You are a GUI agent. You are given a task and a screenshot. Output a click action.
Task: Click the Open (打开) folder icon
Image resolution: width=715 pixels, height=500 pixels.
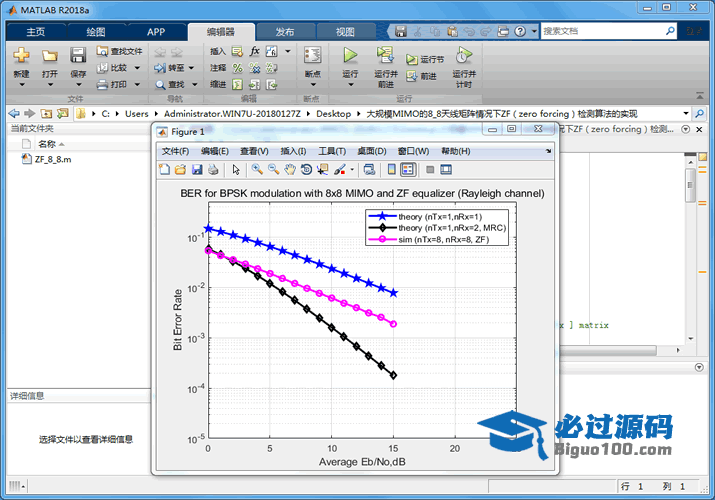50,56
